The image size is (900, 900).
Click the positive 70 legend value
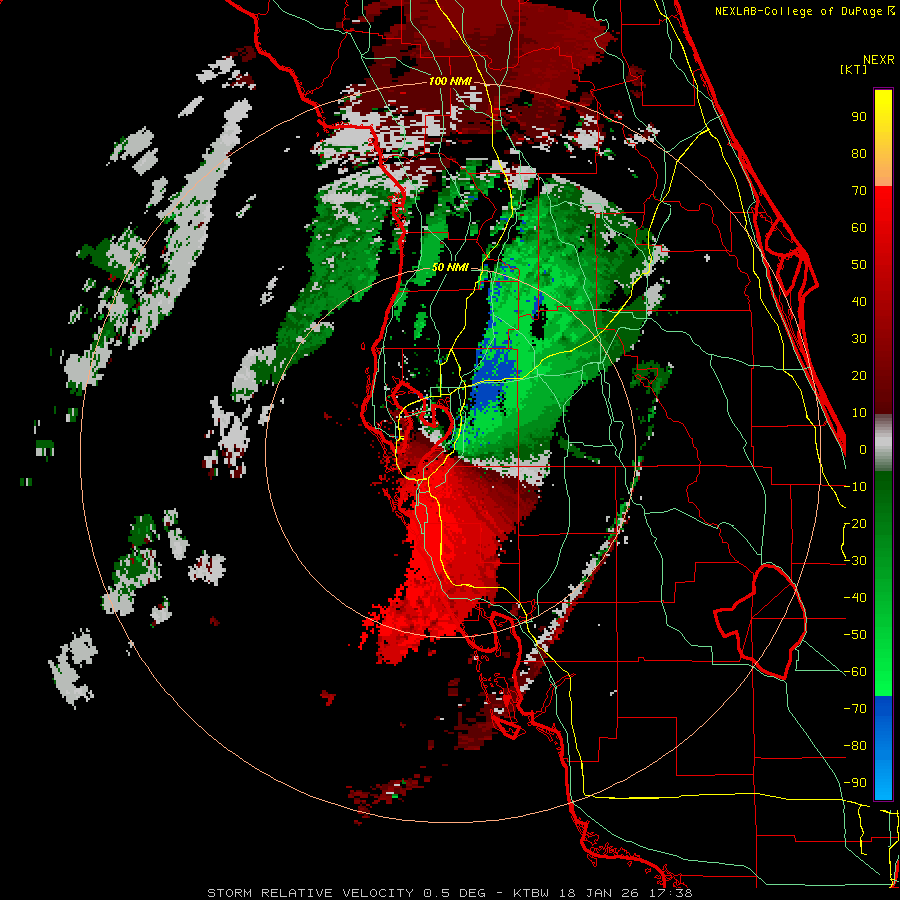pos(859,191)
